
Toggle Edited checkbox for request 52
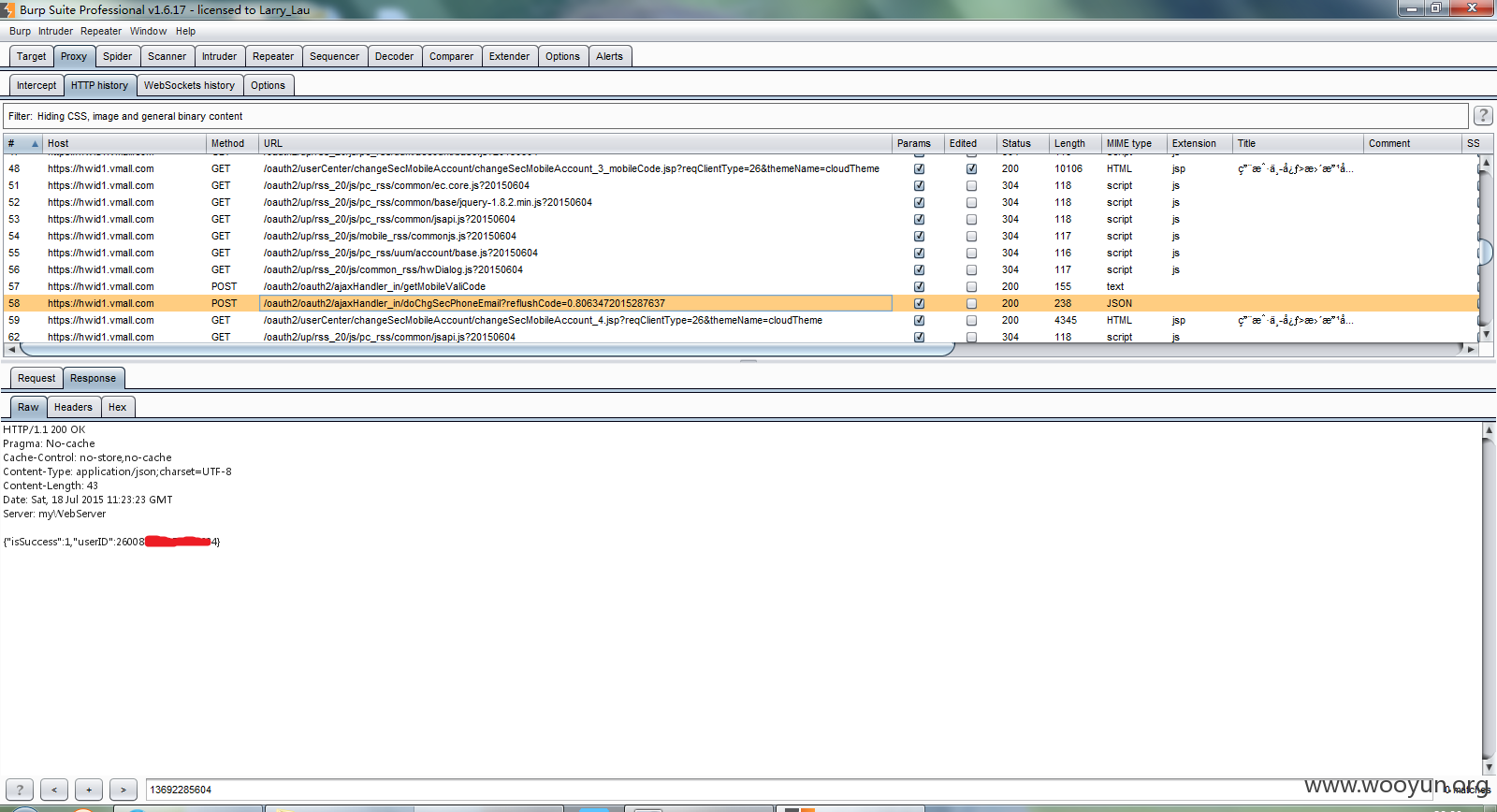point(971,203)
